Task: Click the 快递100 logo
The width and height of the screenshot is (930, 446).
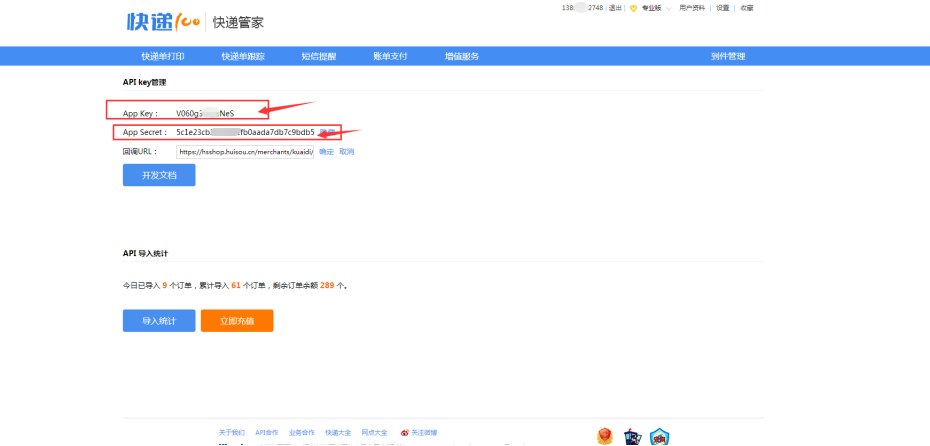Action: [163, 21]
